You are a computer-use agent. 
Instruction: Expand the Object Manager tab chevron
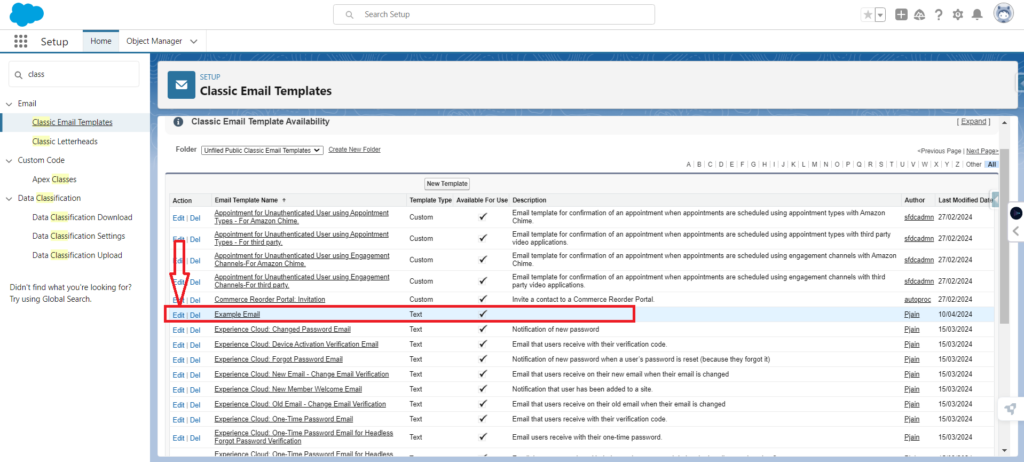[193, 41]
